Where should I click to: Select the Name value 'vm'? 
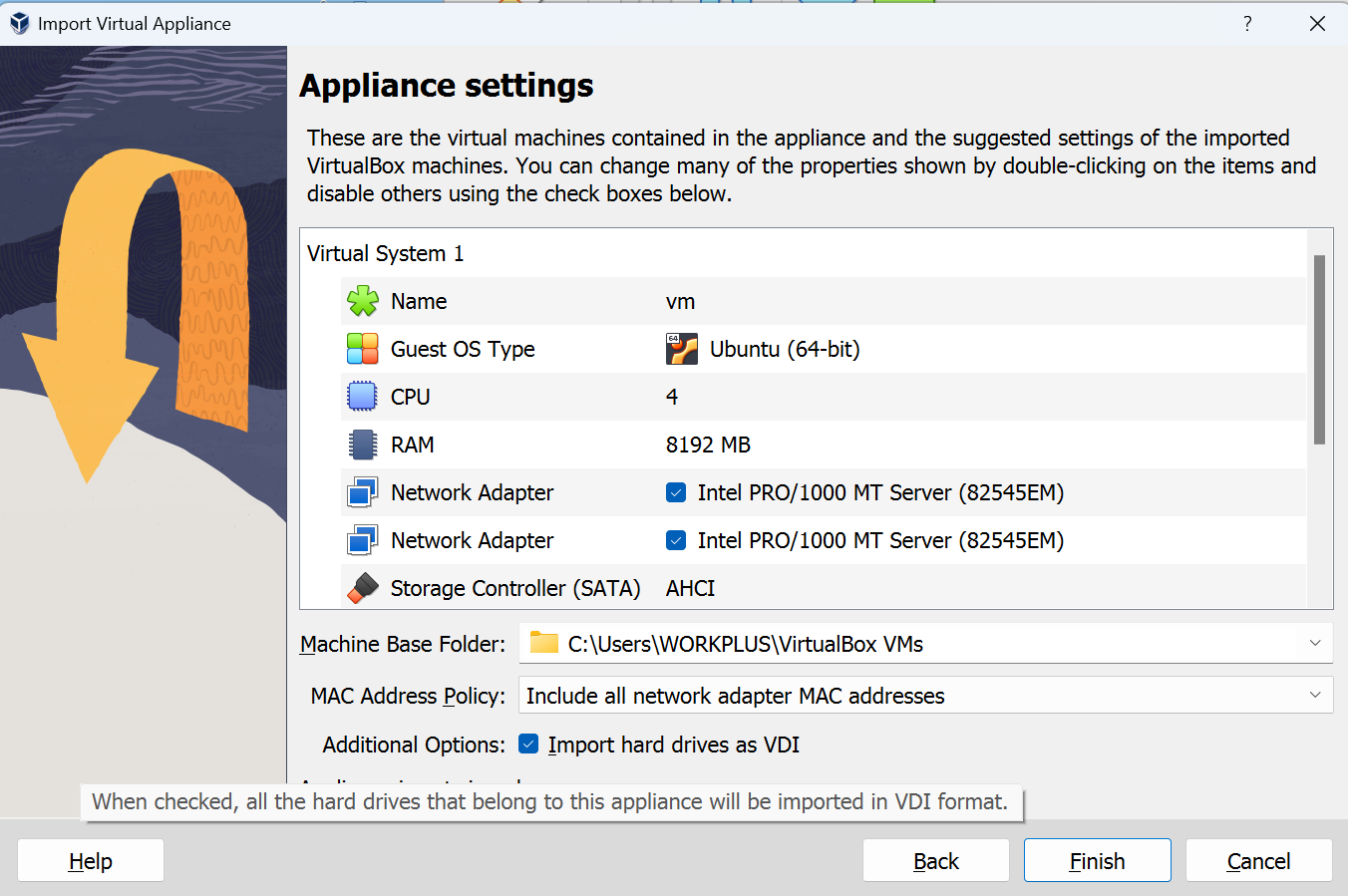680,301
